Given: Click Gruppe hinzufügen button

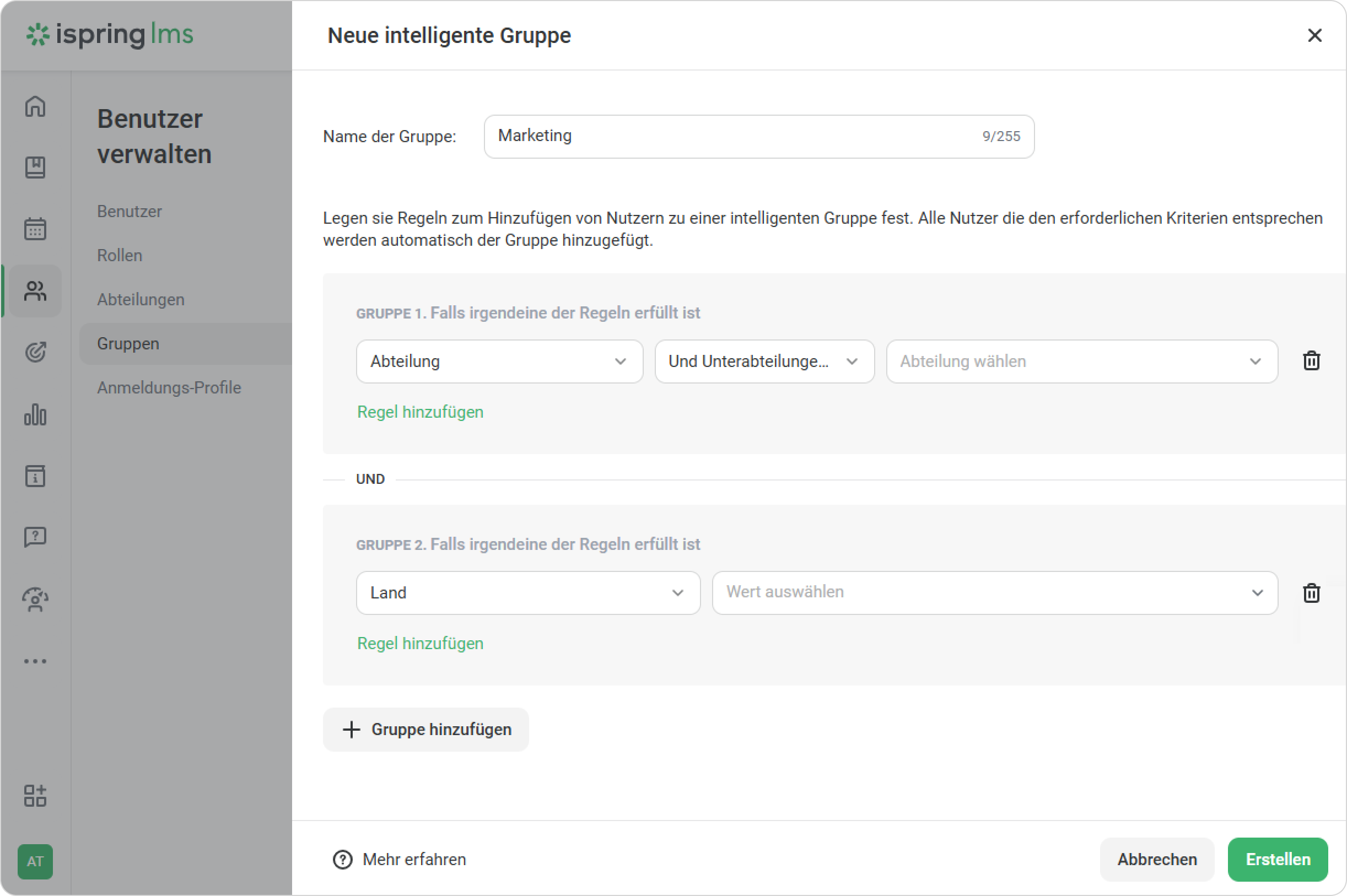Looking at the screenshot, I should [x=425, y=729].
